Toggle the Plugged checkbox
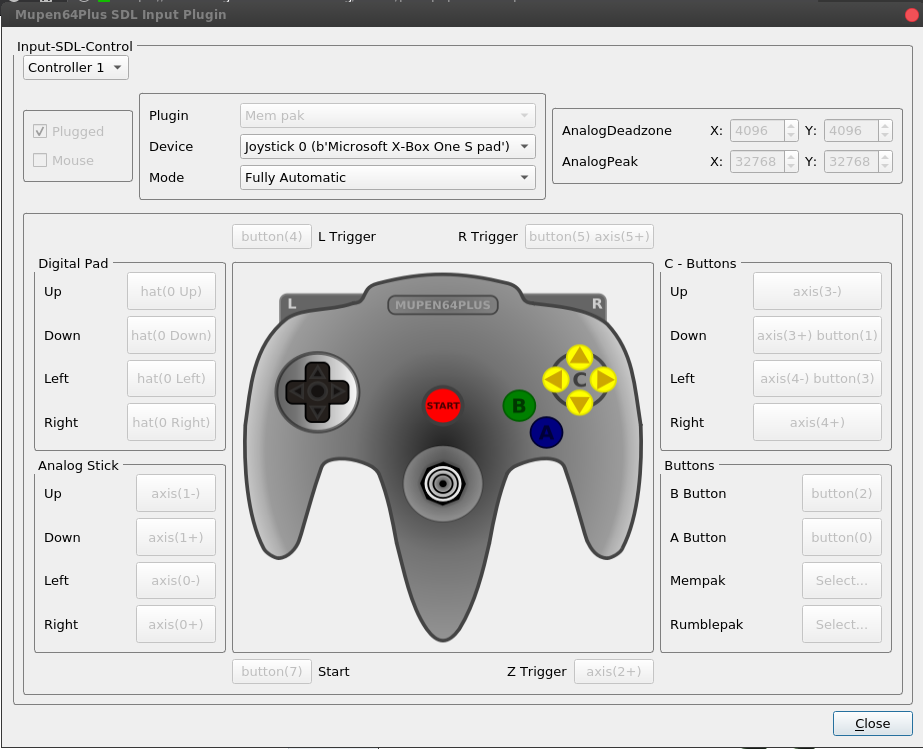 coord(40,131)
